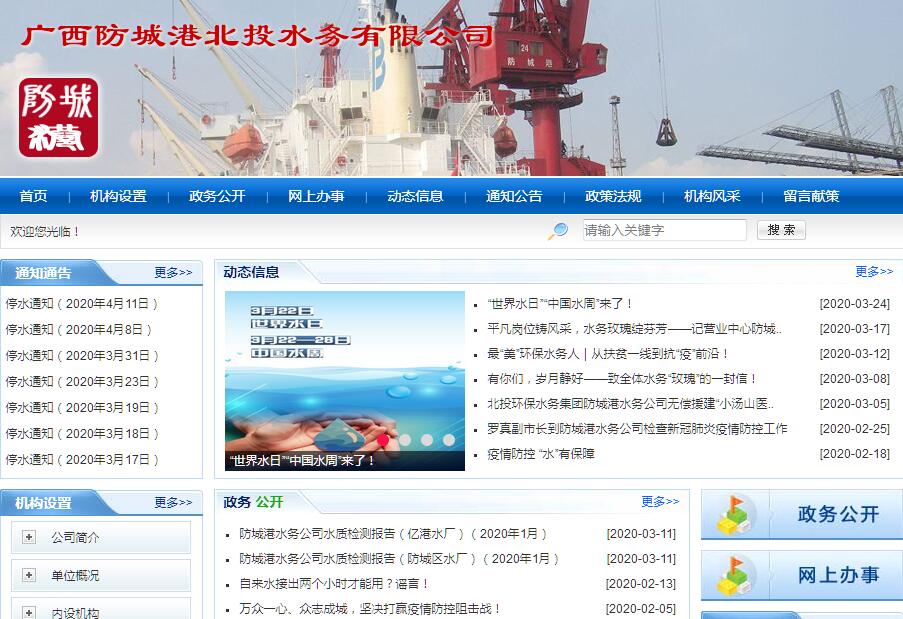Image resolution: width=903 pixels, height=619 pixels.
Task: Open 停水通知（2020年4月11日）
Action: (82, 303)
